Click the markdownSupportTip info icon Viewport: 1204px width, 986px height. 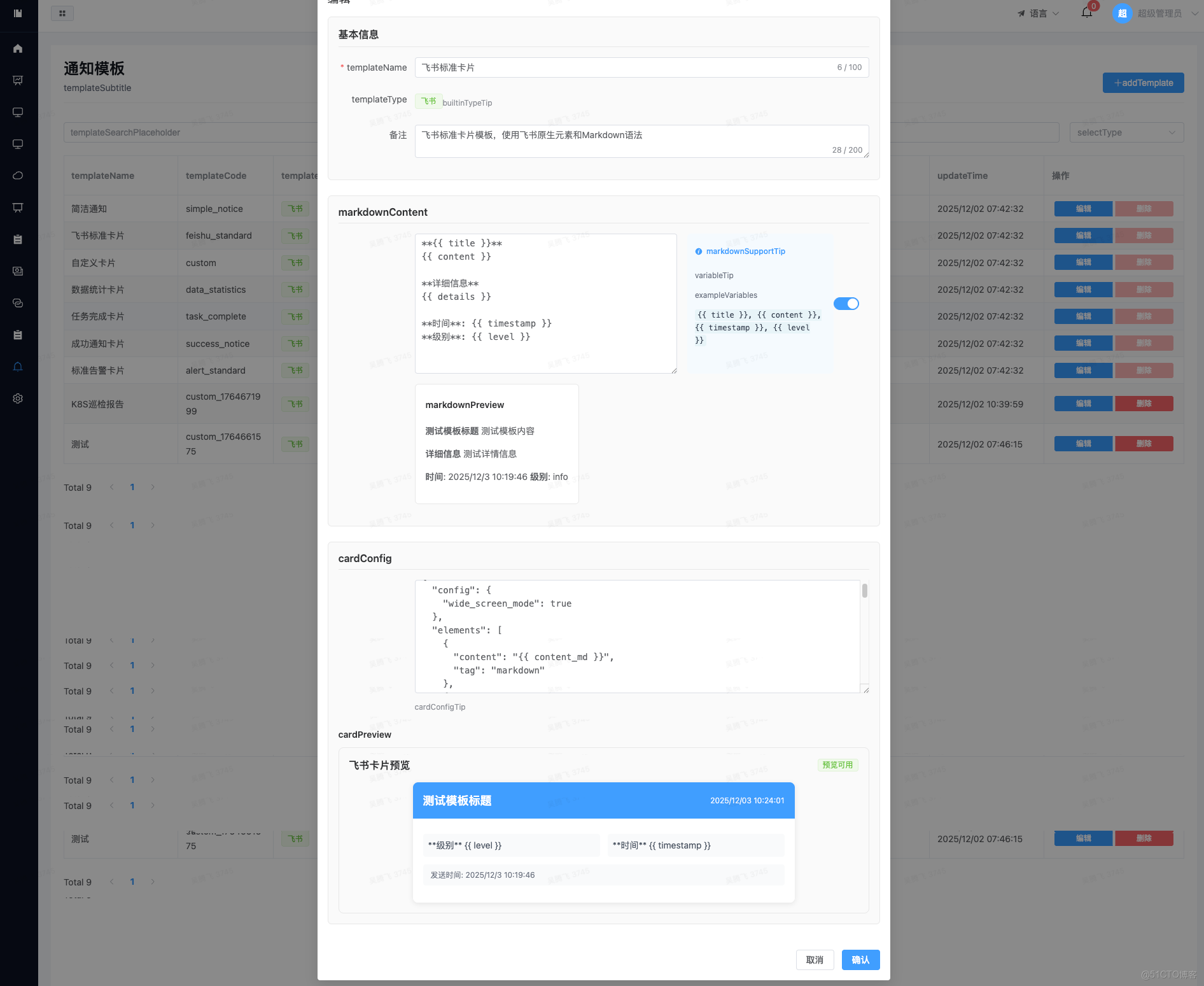(x=699, y=251)
